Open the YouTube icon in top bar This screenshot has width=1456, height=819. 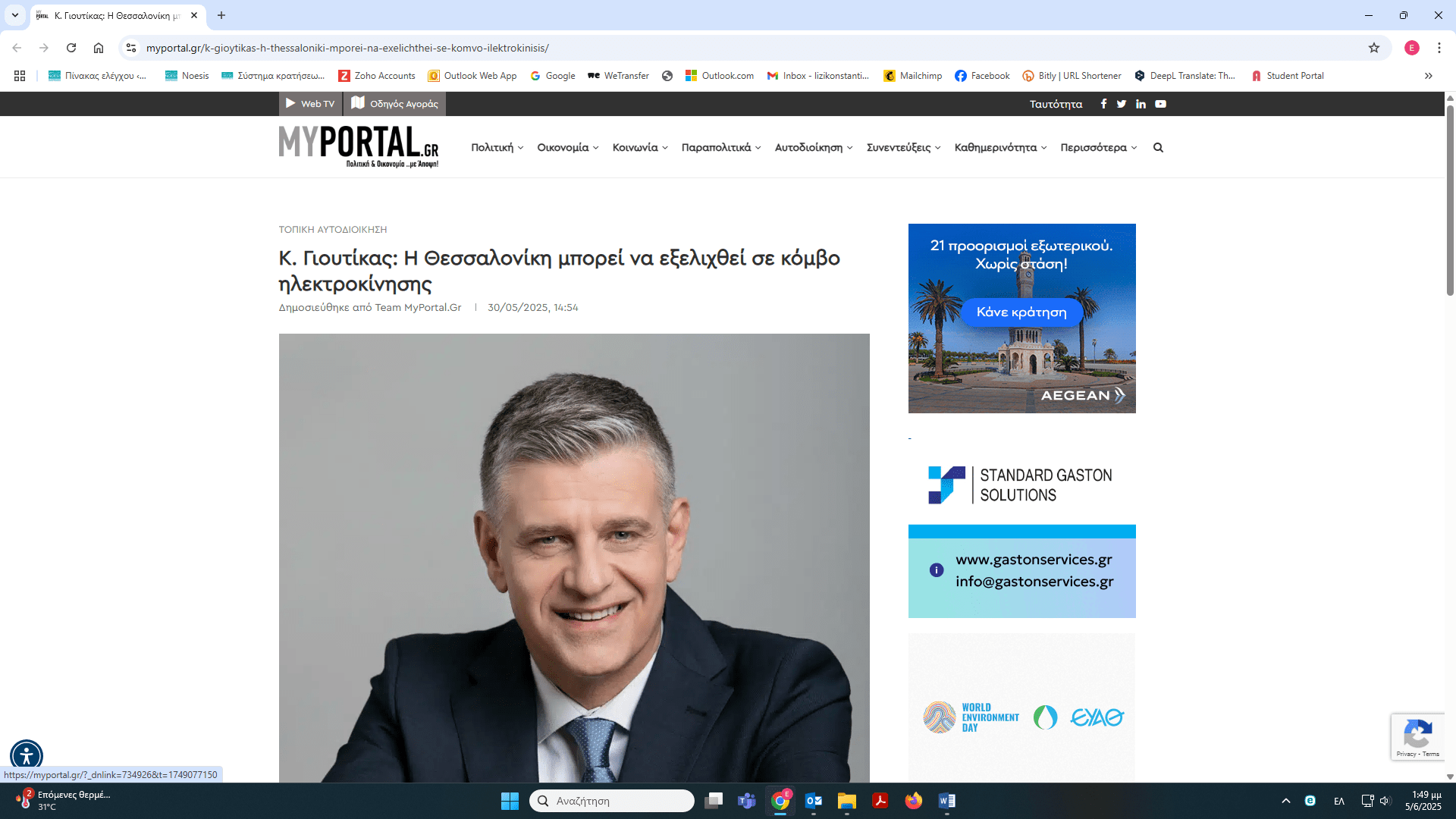click(1160, 104)
